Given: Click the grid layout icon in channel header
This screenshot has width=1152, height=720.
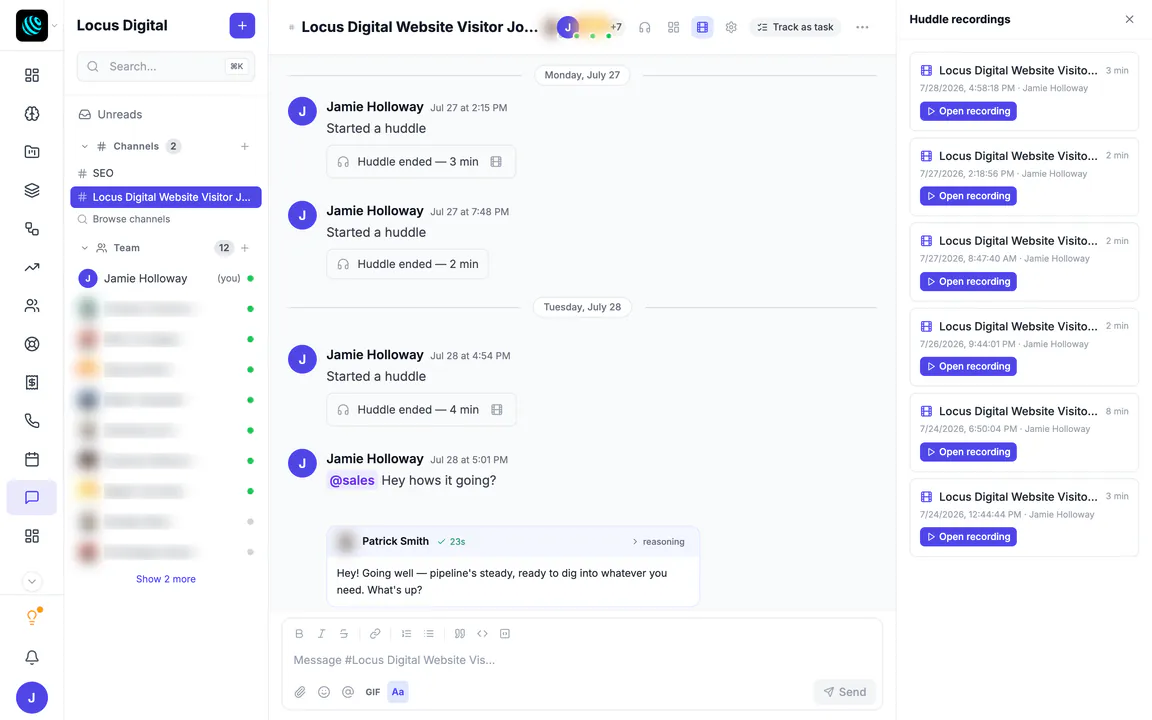Looking at the screenshot, I should pos(673,27).
